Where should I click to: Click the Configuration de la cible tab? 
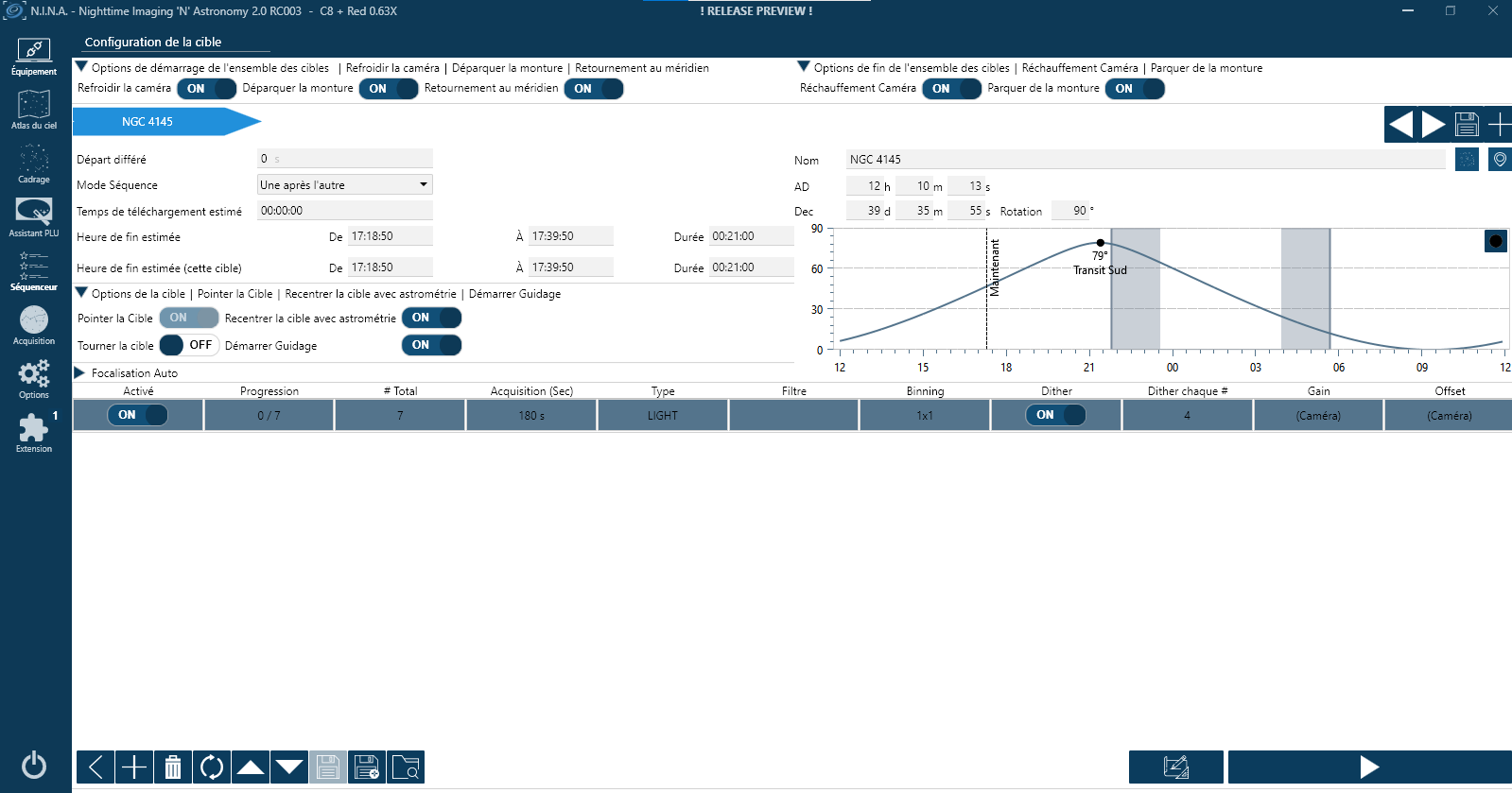coord(153,42)
